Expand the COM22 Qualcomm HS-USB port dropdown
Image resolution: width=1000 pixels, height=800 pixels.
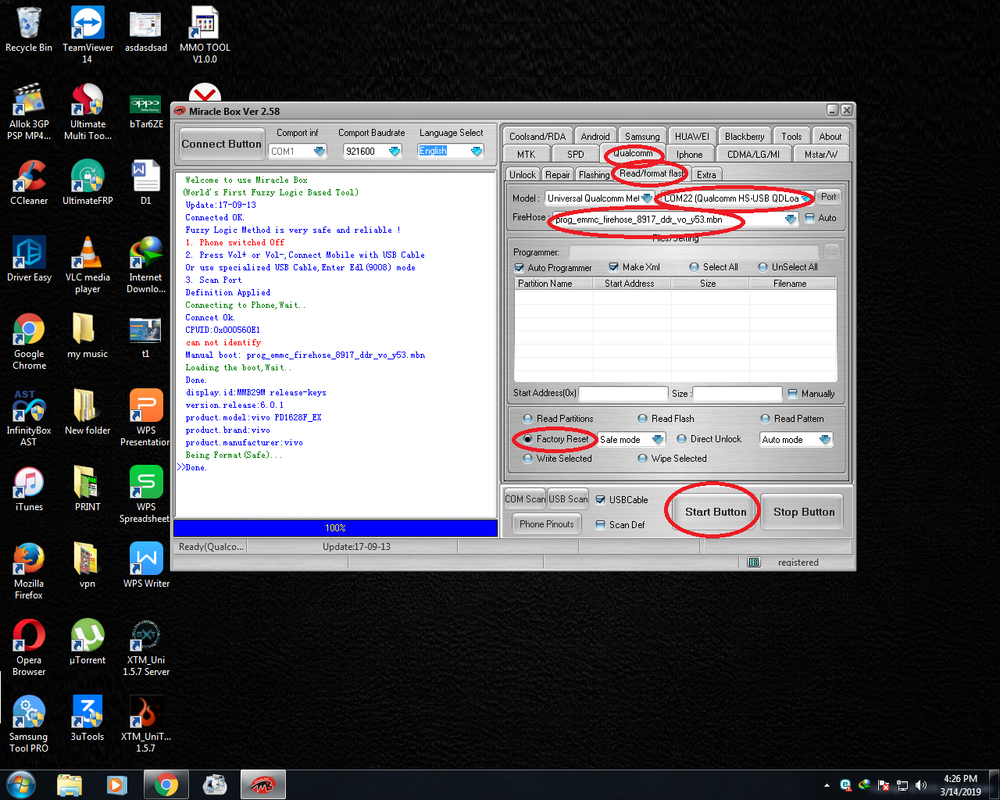pyautogui.click(x=805, y=198)
